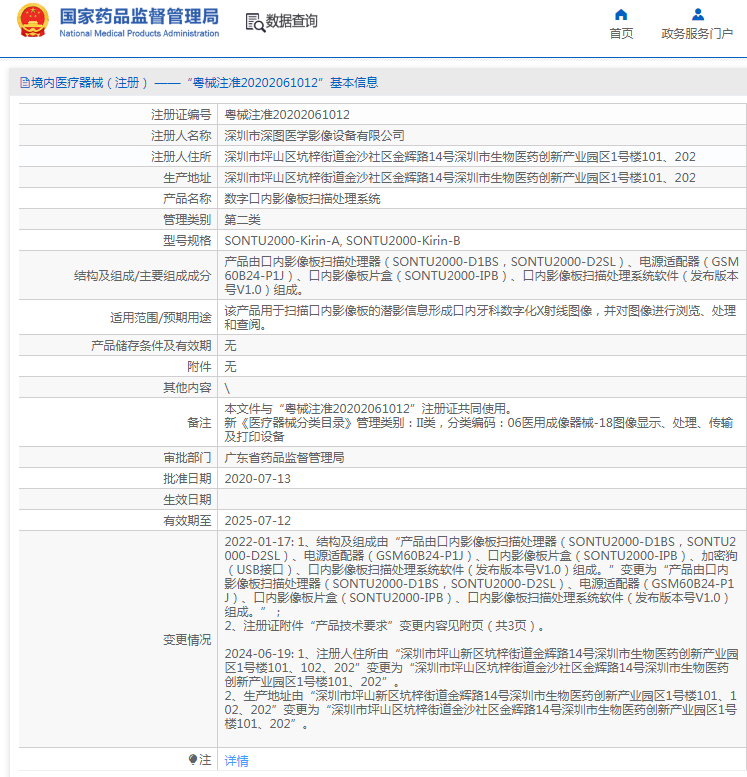Click the 产品名称 row label

click(187, 199)
